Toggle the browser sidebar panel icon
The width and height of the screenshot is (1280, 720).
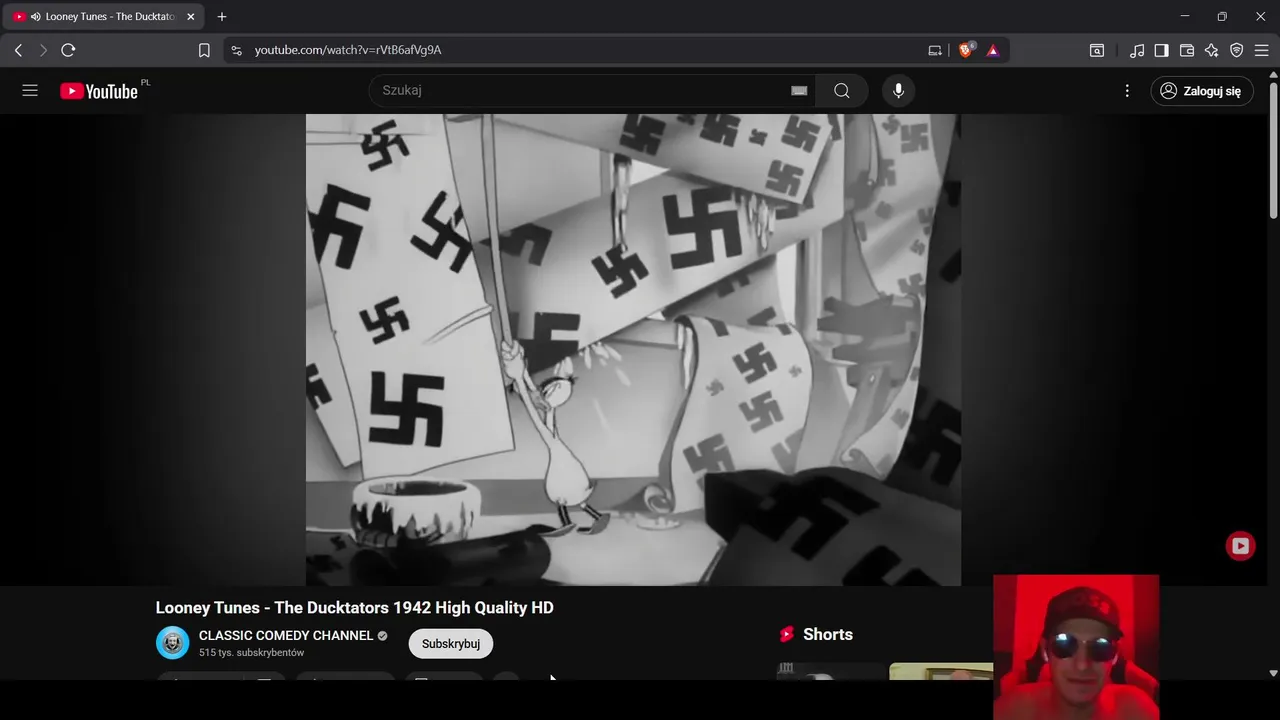[1162, 50]
